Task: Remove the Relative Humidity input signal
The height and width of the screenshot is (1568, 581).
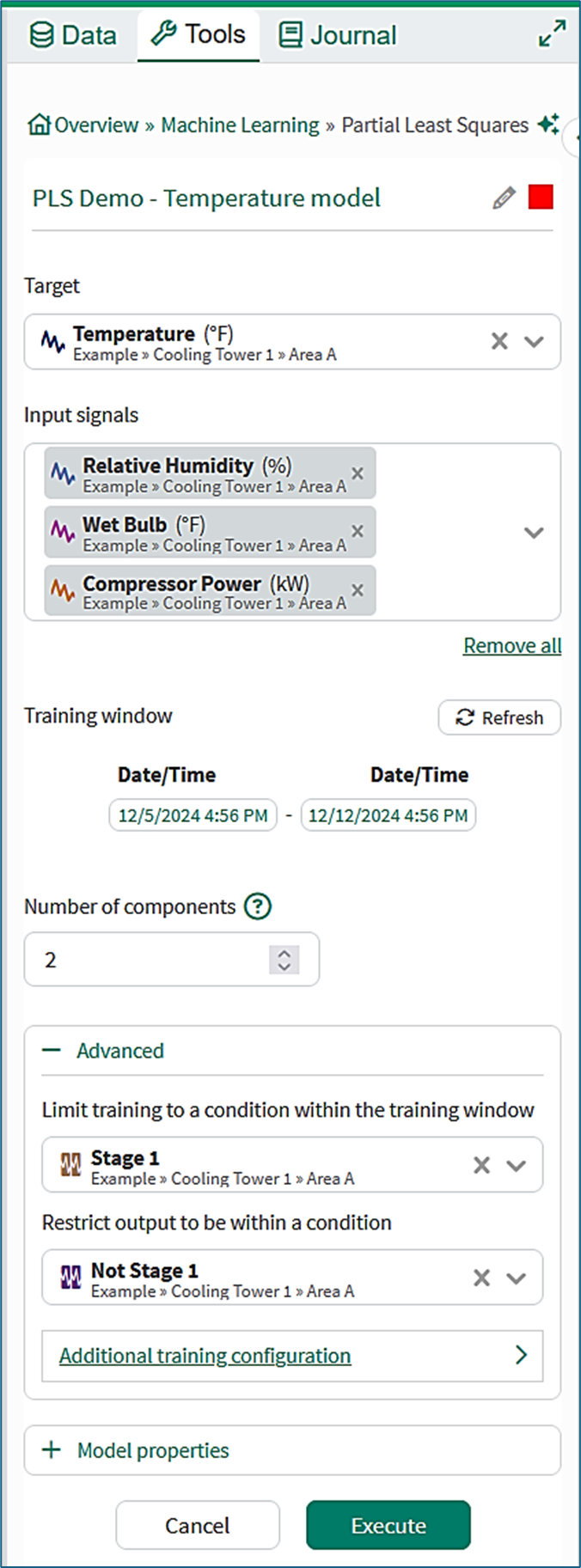Action: pyautogui.click(x=358, y=473)
